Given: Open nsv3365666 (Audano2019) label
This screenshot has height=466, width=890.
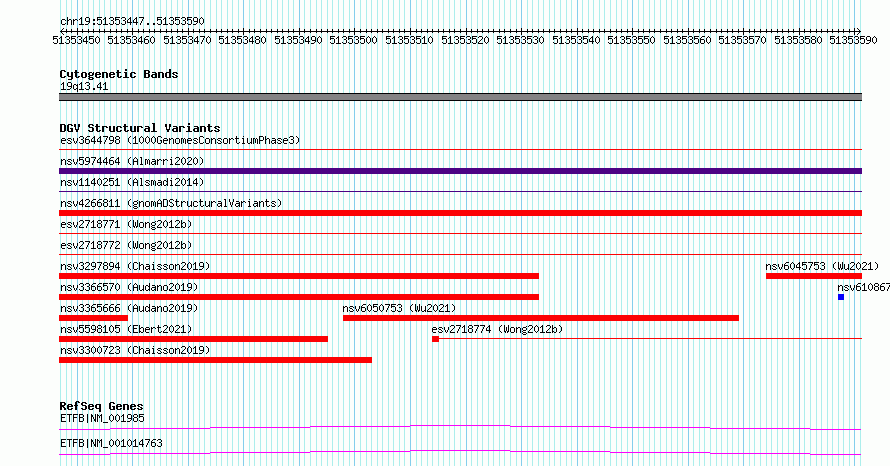Looking at the screenshot, I should click(129, 308).
